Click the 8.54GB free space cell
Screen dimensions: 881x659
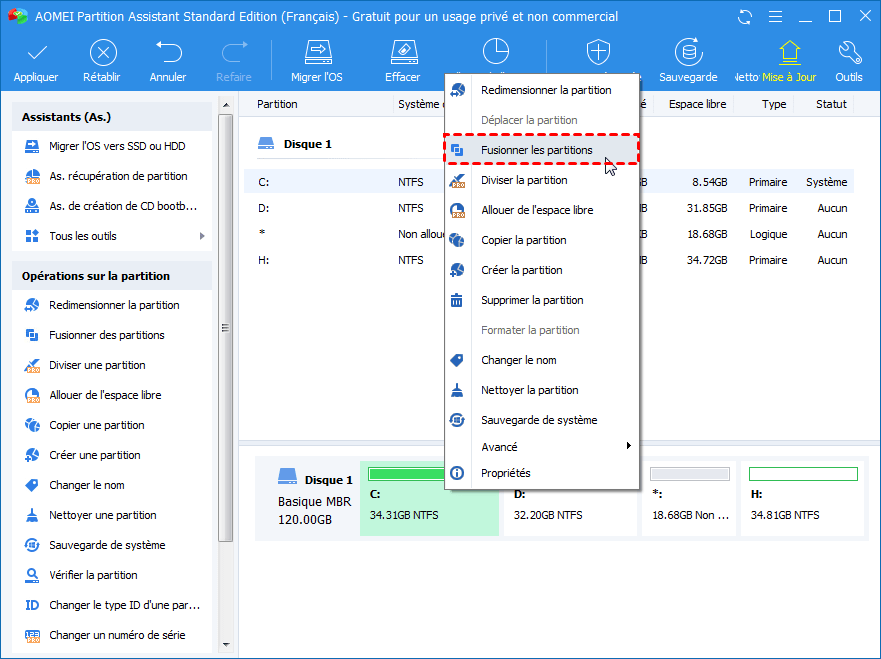(710, 182)
